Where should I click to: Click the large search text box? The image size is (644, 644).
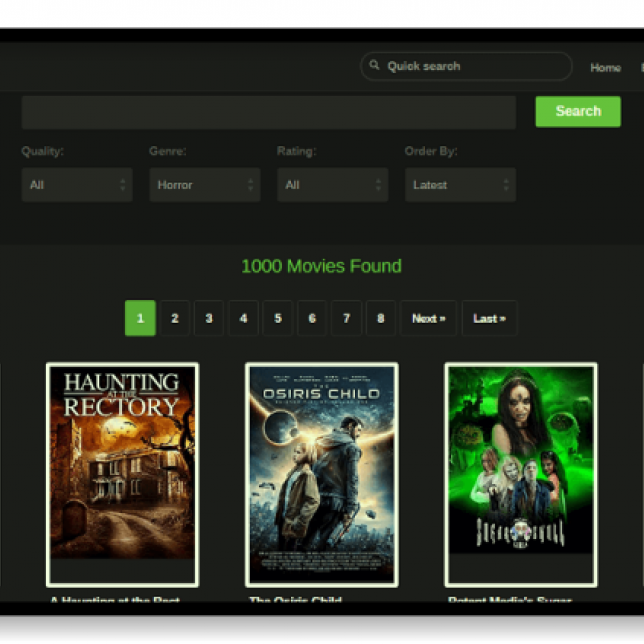coord(269,112)
